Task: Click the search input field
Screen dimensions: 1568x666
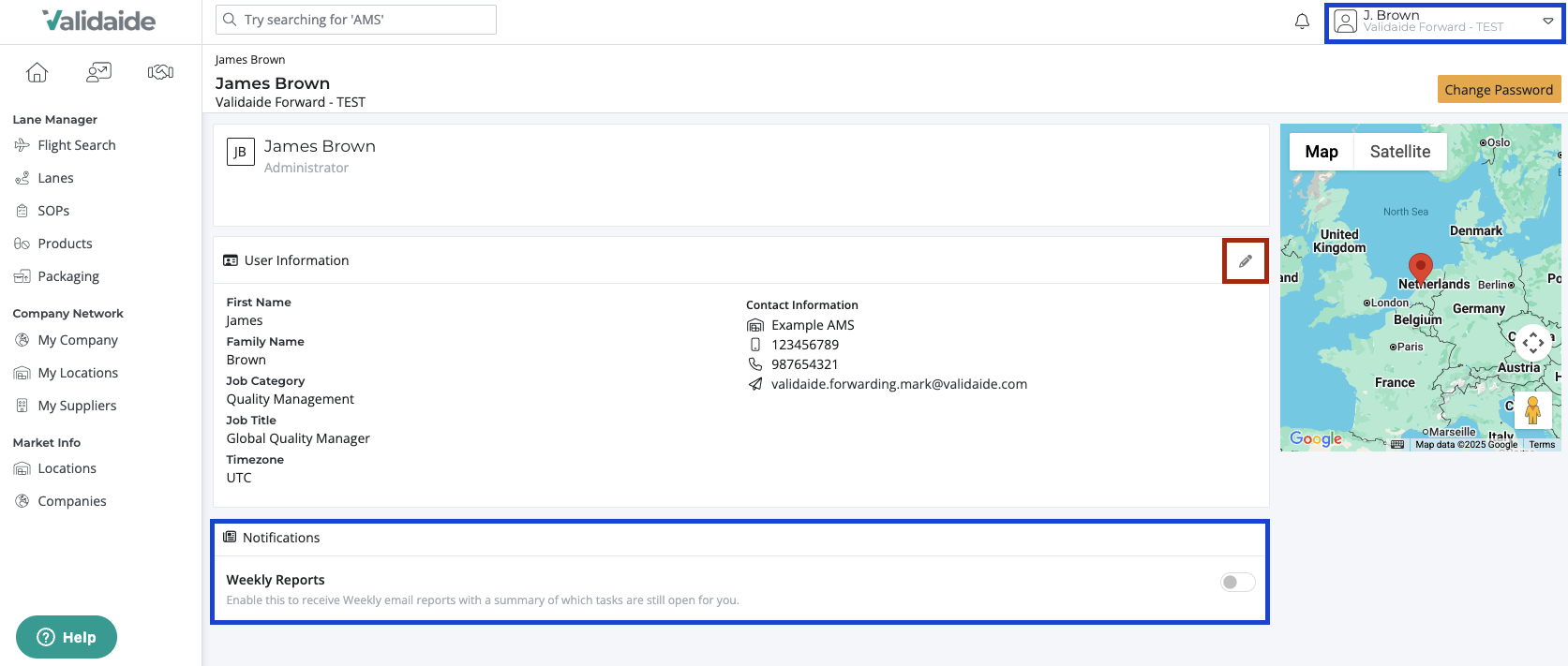Action: pos(356,20)
